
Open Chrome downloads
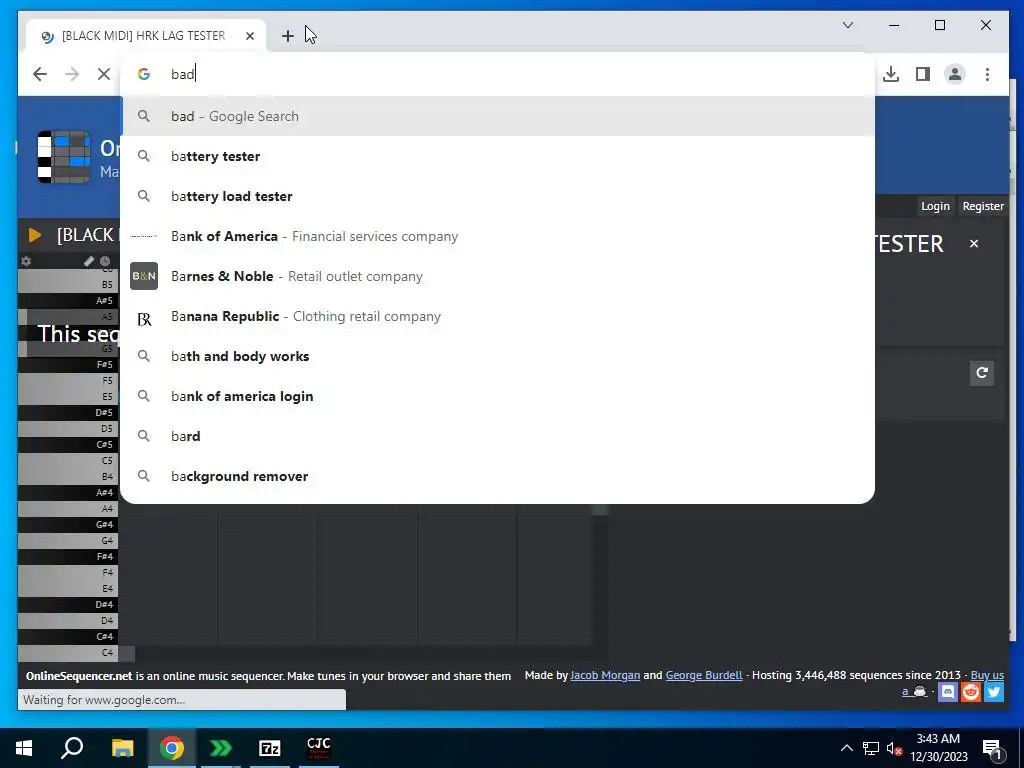point(891,74)
